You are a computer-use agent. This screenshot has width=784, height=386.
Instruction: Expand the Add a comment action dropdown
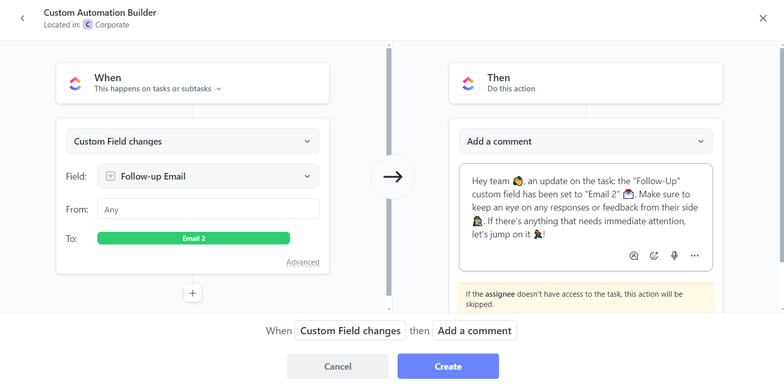586,142
